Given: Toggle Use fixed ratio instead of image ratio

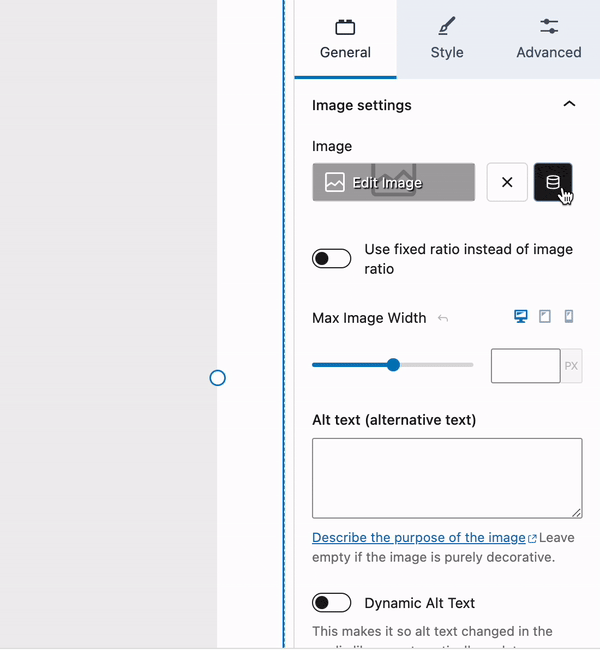Looking at the screenshot, I should point(331,259).
